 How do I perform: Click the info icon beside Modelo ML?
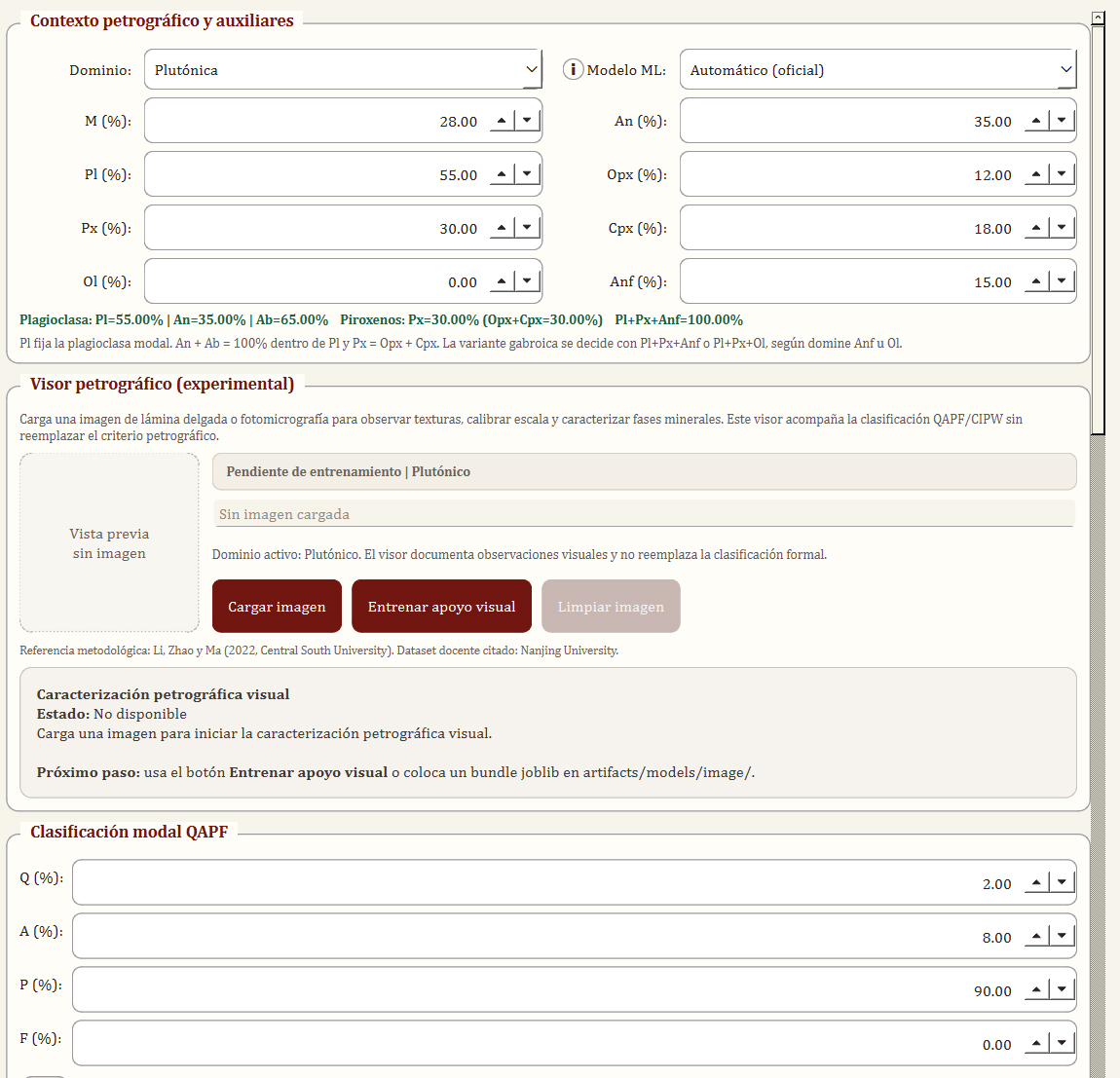pos(573,69)
